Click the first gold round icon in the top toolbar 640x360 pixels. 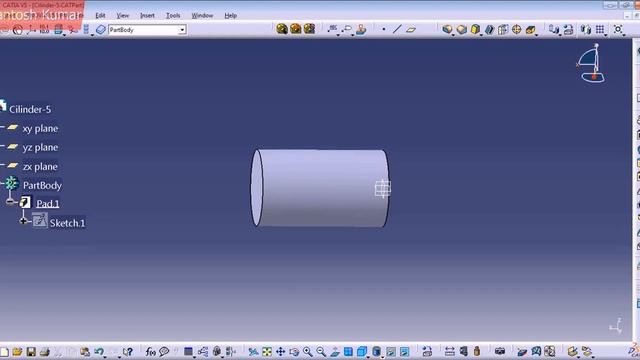click(282, 29)
